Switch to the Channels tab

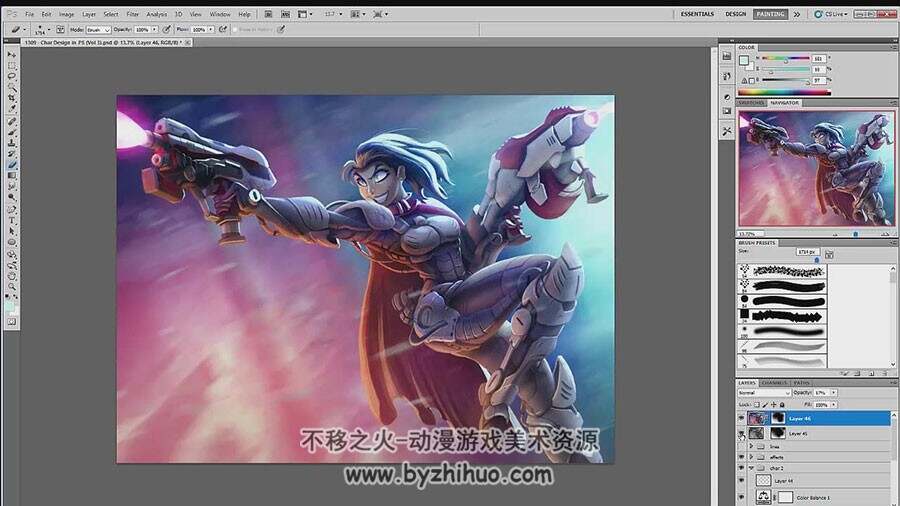click(774, 383)
